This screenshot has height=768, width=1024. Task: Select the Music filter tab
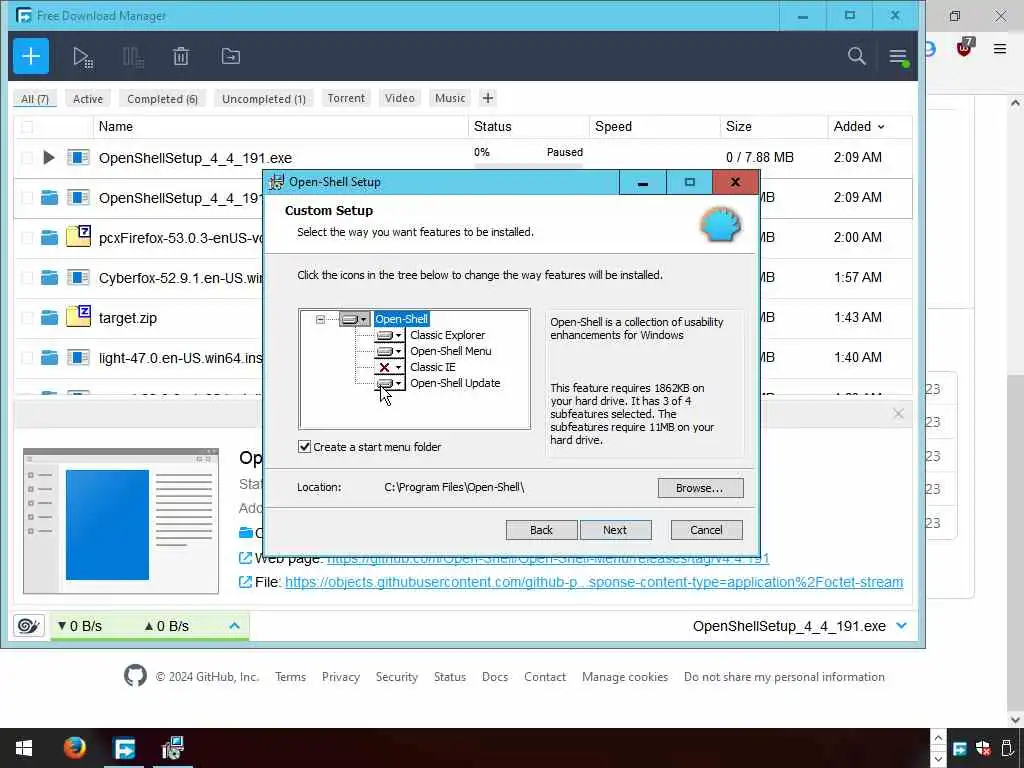(450, 98)
